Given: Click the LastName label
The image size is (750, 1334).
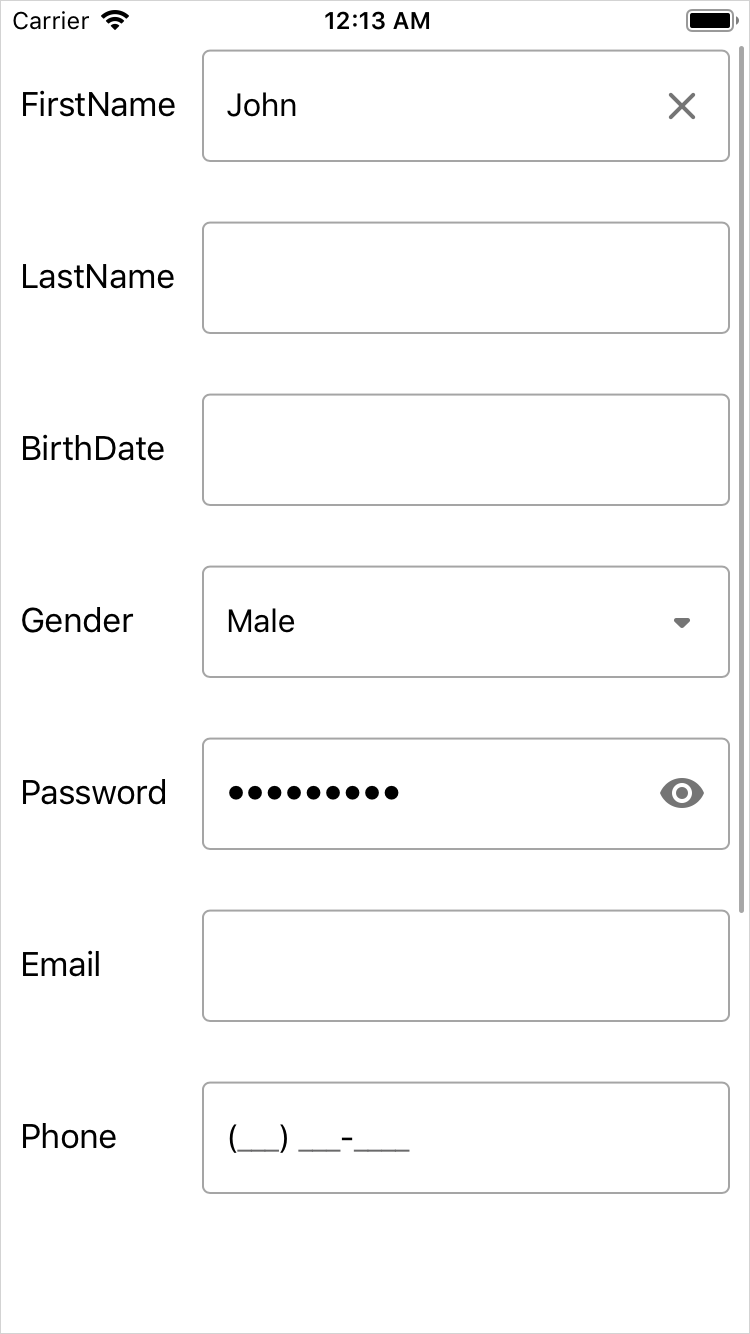Looking at the screenshot, I should tap(98, 277).
